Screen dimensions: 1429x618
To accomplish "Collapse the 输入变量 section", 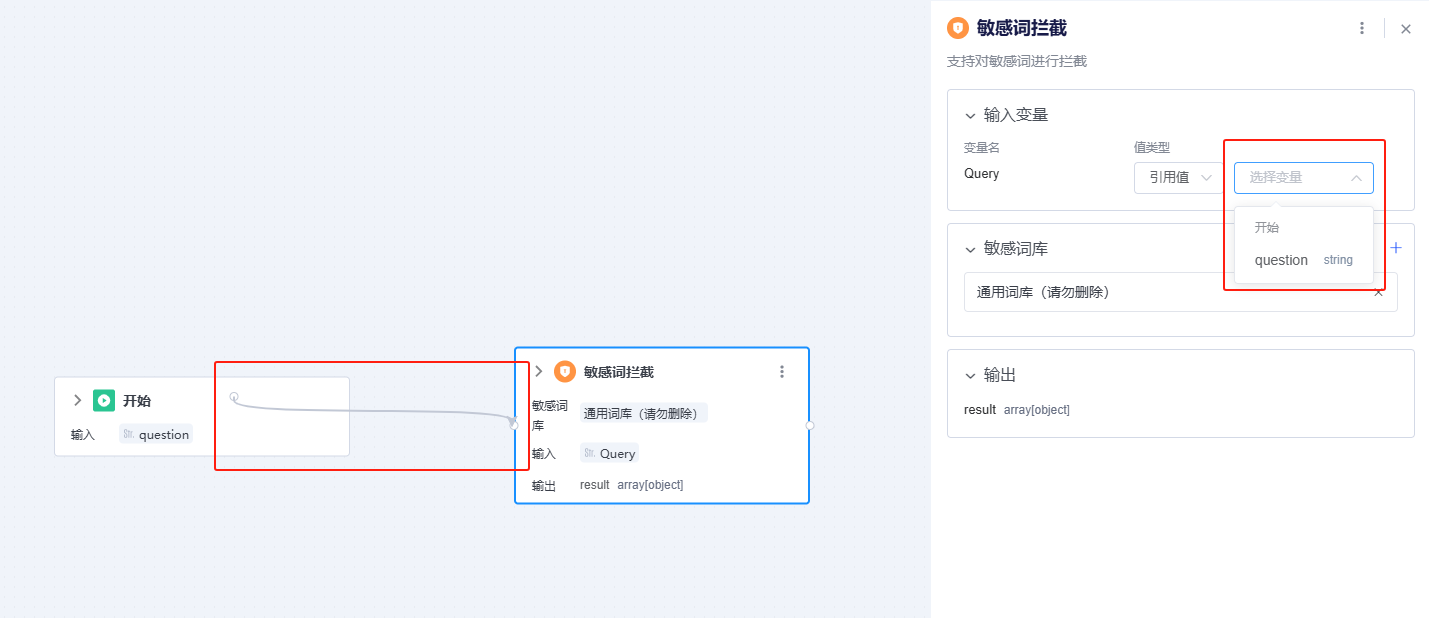I will coord(970,116).
